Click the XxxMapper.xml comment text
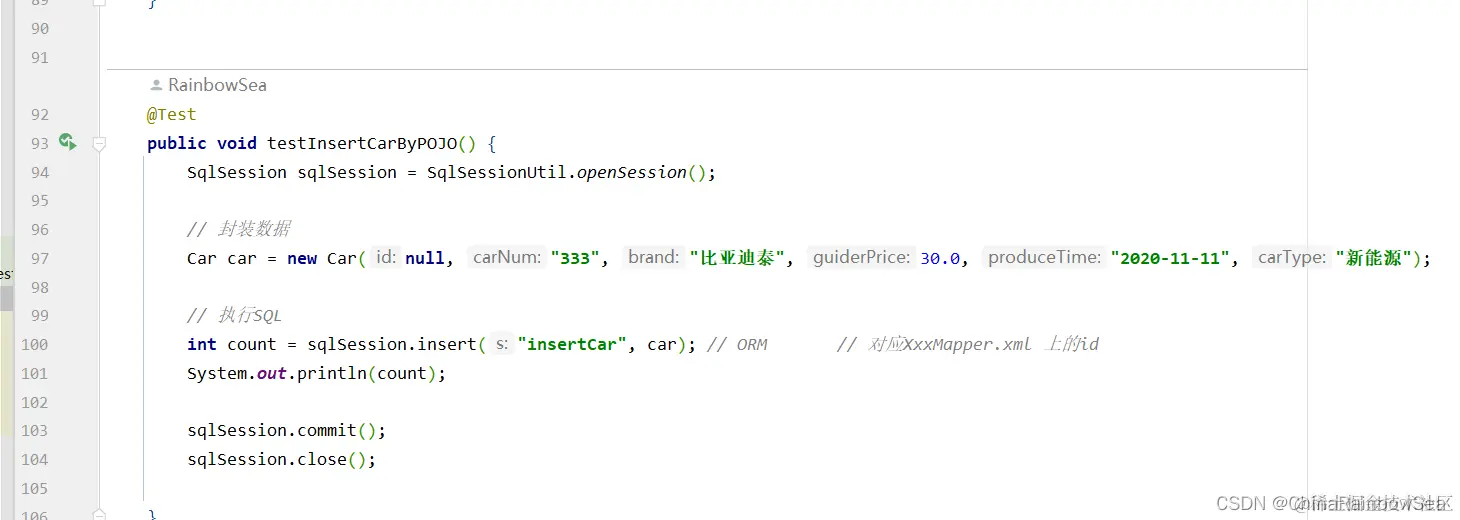Screen dimensions: 1460x520 [967, 344]
